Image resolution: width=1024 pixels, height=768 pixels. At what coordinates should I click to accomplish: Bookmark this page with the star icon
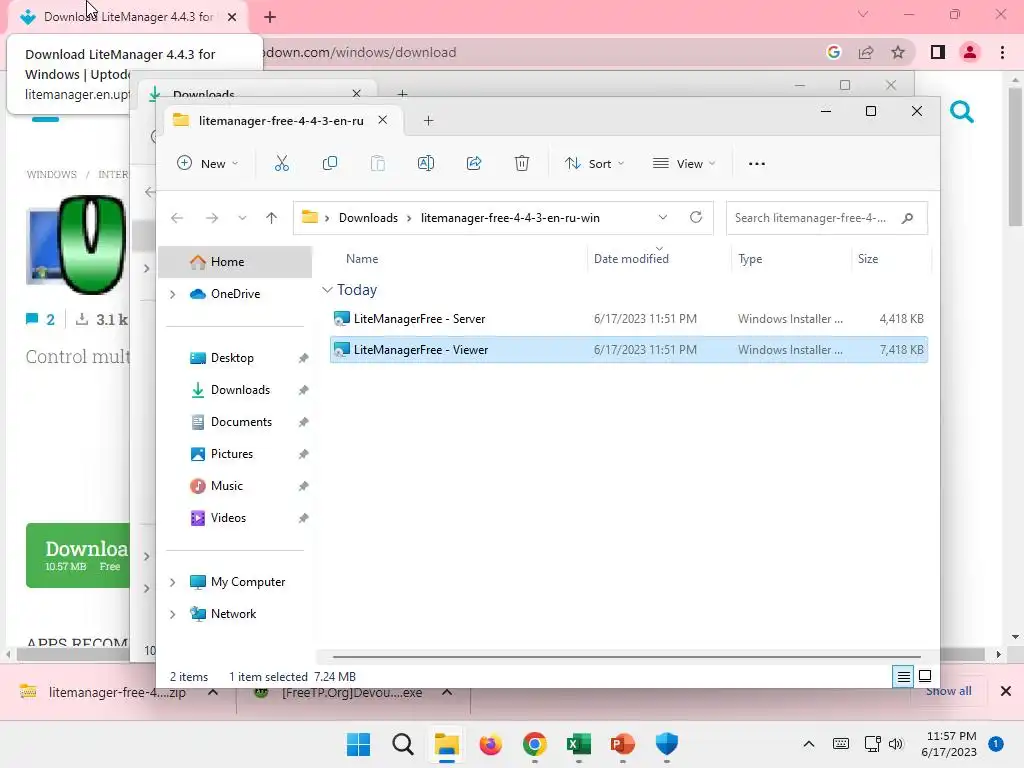[899, 52]
